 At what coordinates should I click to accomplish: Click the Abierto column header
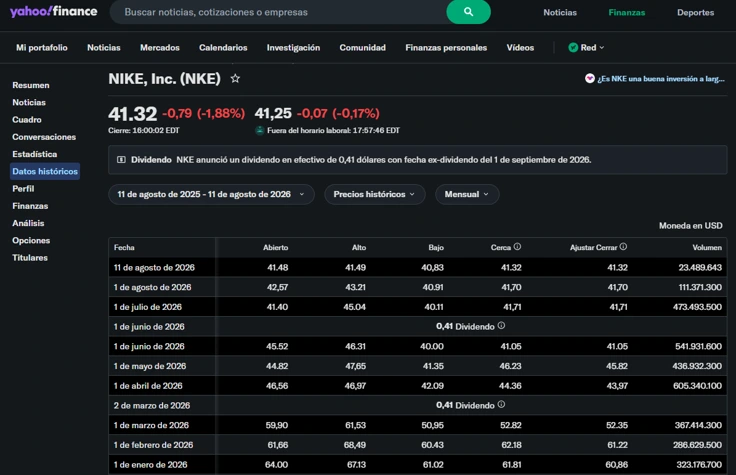click(276, 247)
